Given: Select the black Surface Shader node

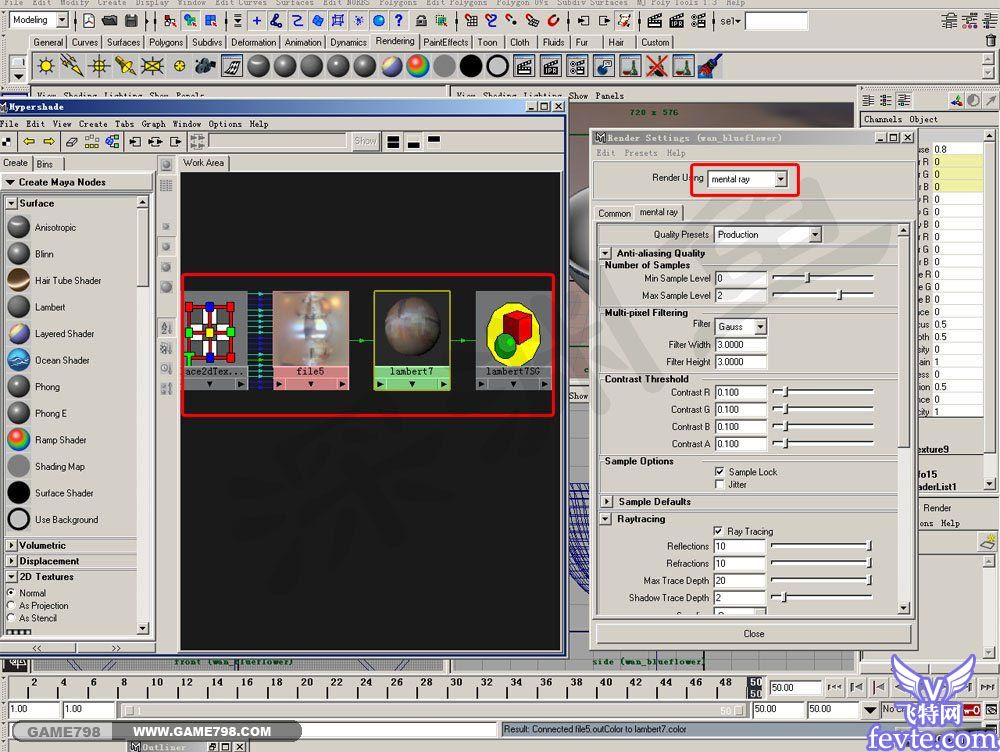Looking at the screenshot, I should [19, 493].
